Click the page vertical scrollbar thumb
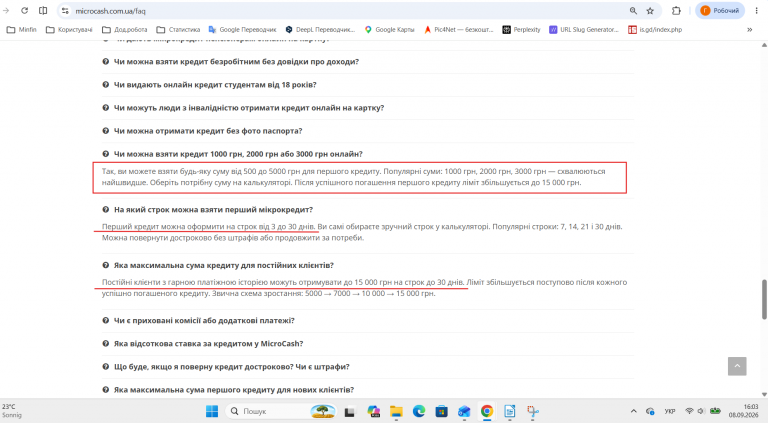The width and height of the screenshot is (768, 423). [764, 300]
